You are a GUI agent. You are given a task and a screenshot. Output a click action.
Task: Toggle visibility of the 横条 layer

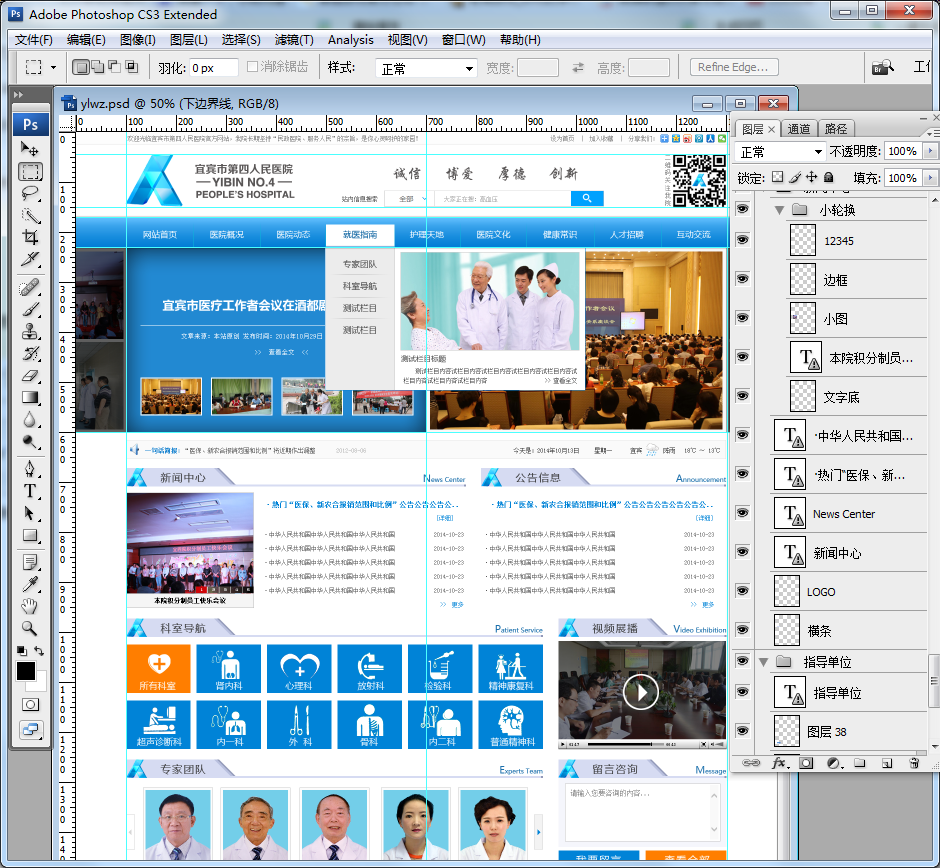[743, 629]
